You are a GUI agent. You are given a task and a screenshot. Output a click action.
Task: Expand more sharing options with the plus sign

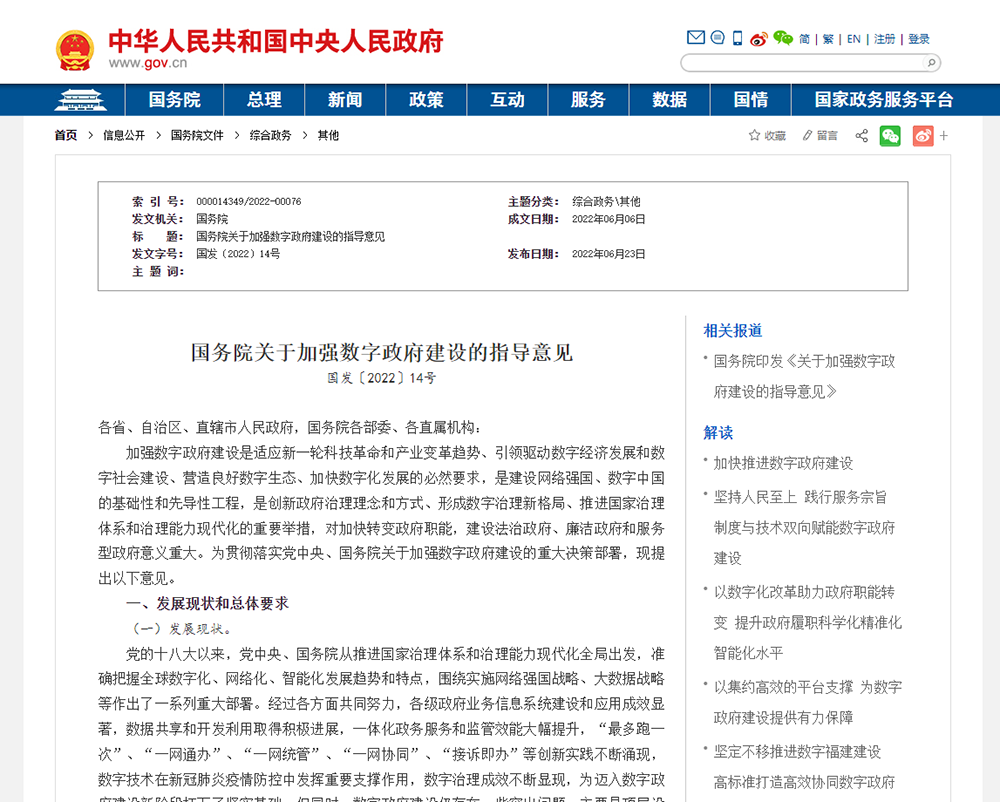[x=944, y=135]
